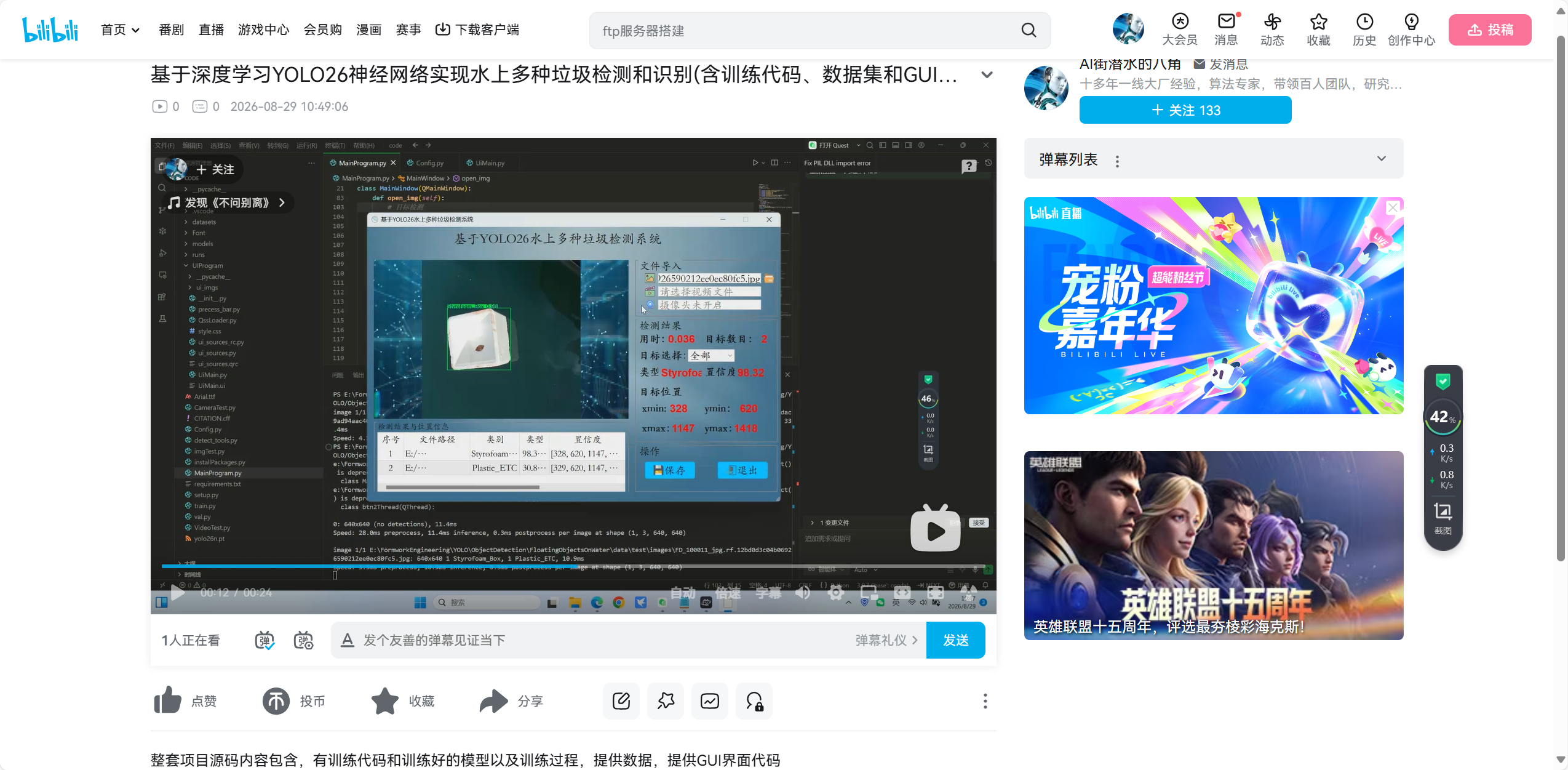Open 英雄联盟十五周年 ad thumbnail
Screen dimensions: 1568x770
[1214, 545]
